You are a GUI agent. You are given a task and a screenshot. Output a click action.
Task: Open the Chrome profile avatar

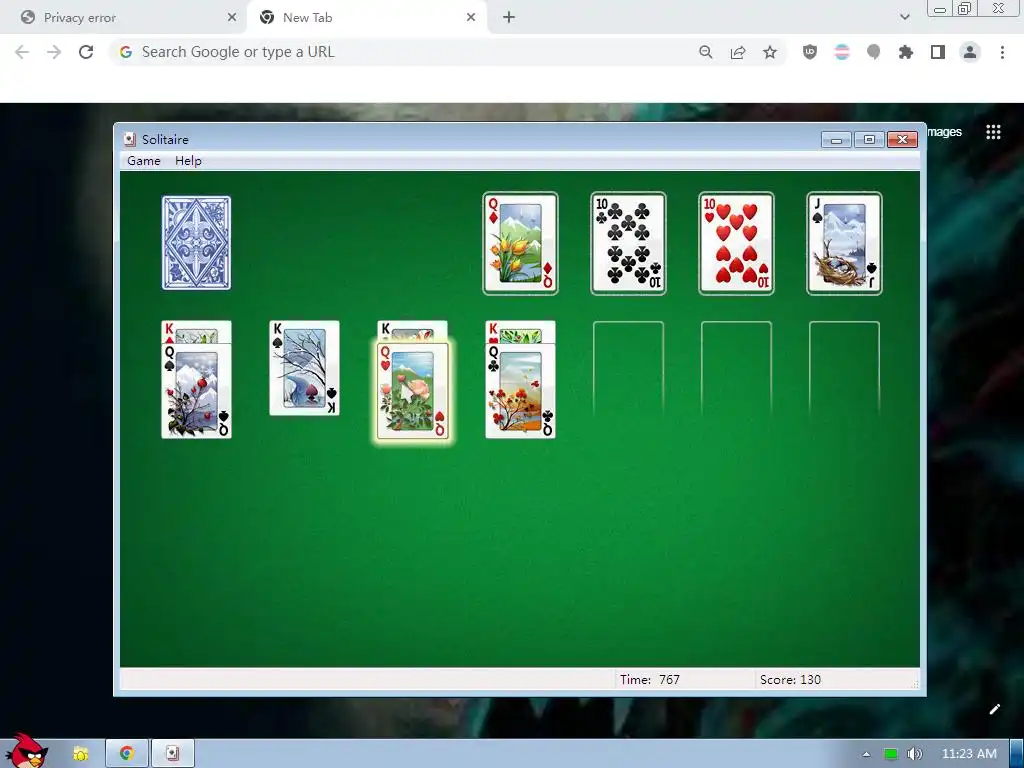pyautogui.click(x=970, y=52)
